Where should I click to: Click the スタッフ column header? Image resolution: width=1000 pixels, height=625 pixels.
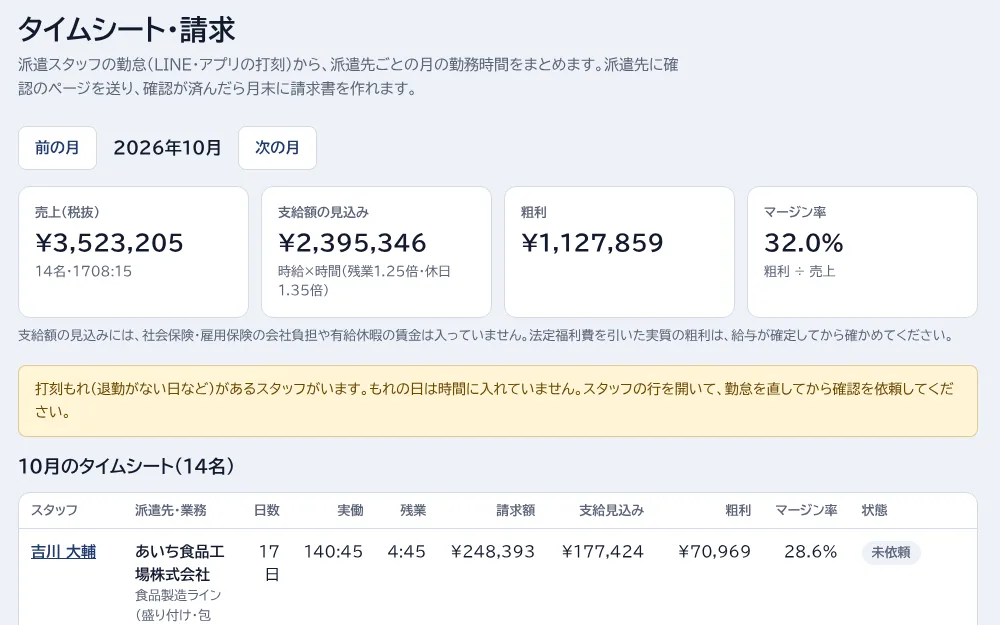point(54,510)
